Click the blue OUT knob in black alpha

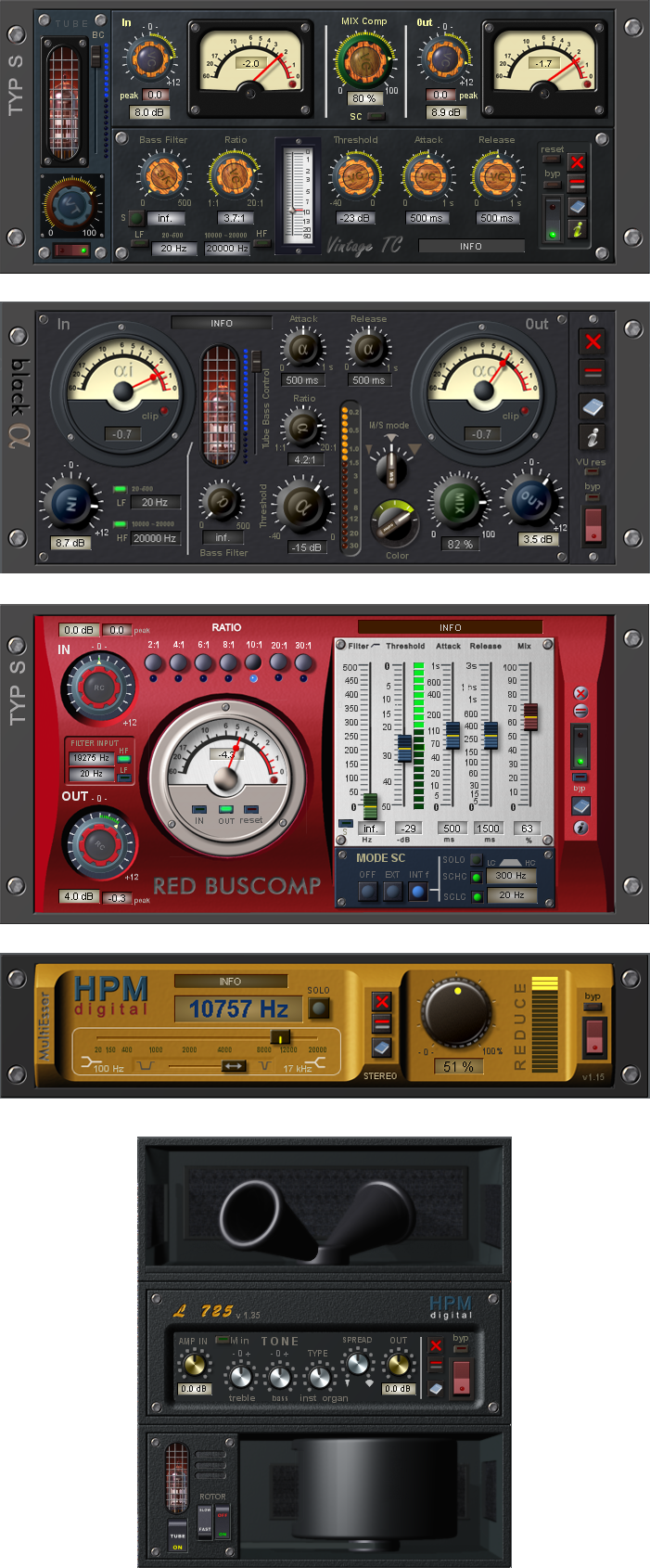(x=531, y=499)
